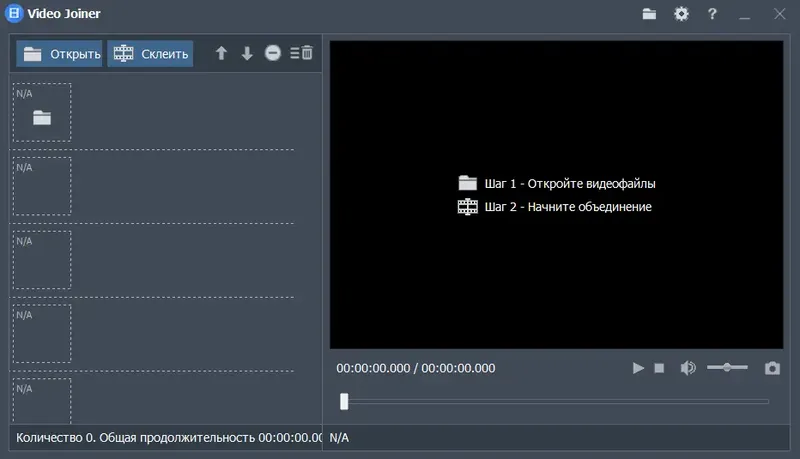800x459 pixels.
Task: Click film strip icon beside Шаг 2
Action: click(467, 207)
